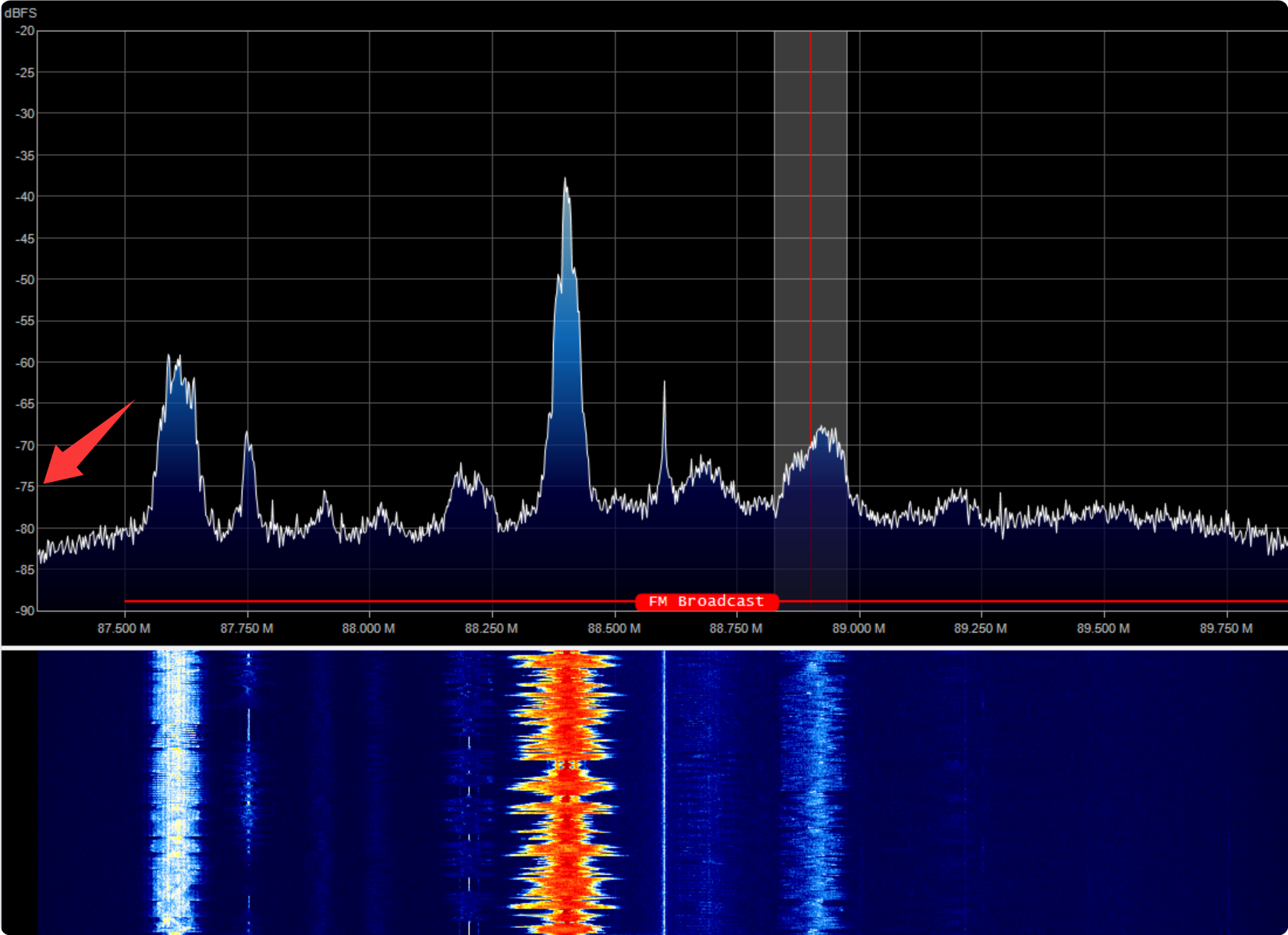Click the light blue waterfall signal near 88.900 MHz
The width and height of the screenshot is (1288, 935).
click(815, 788)
